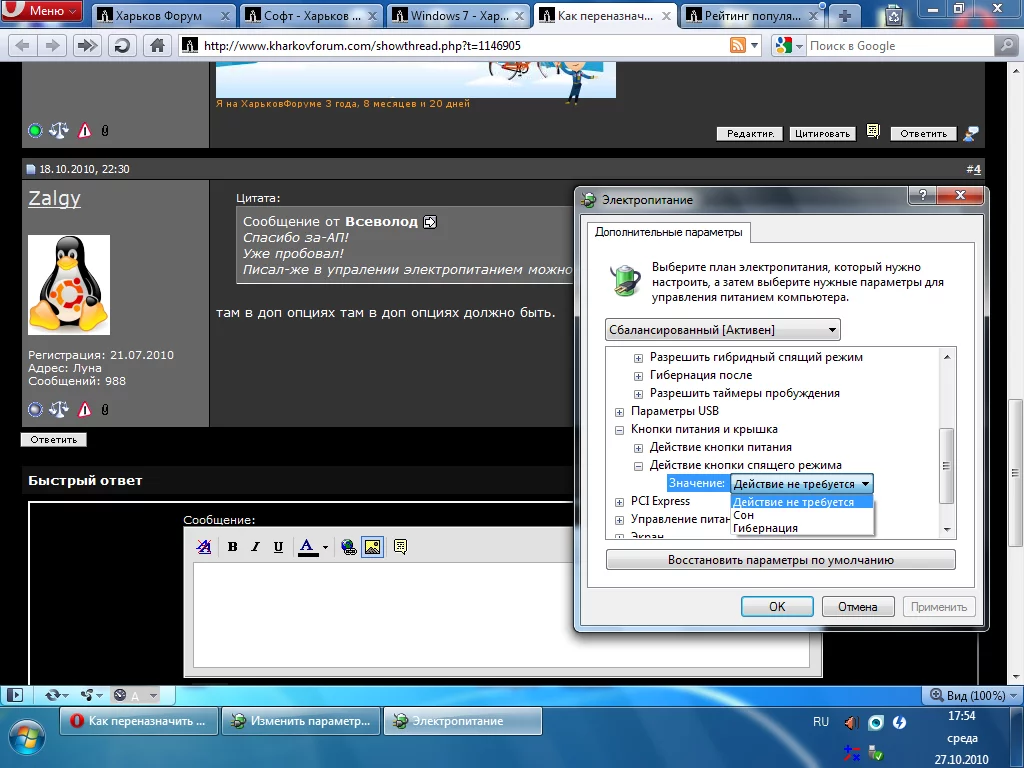Switch to the Харьков Форум tab

[163, 16]
